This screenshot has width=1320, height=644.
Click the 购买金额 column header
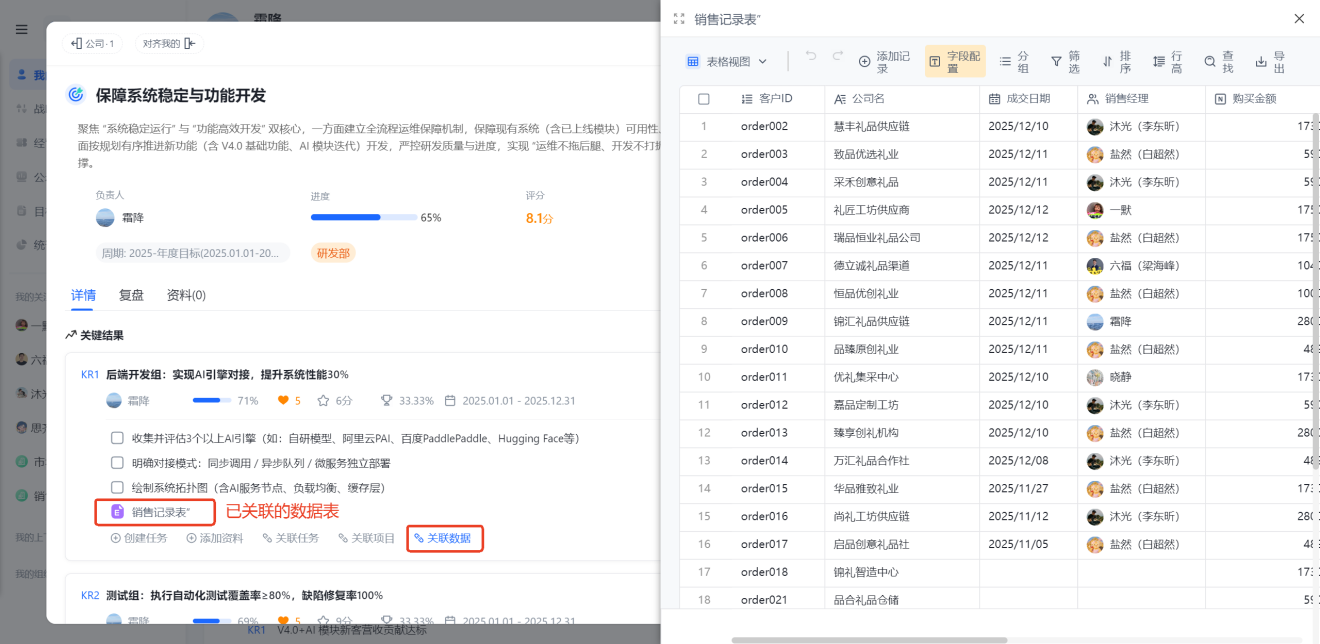pyautogui.click(x=1263, y=99)
